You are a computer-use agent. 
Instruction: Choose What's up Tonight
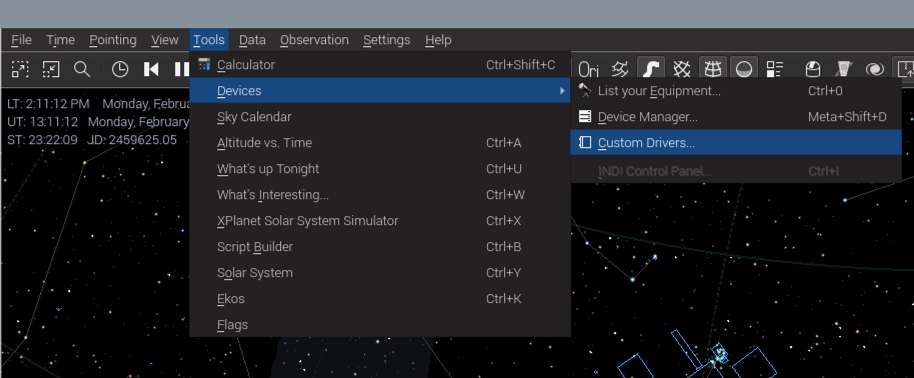coord(379,169)
